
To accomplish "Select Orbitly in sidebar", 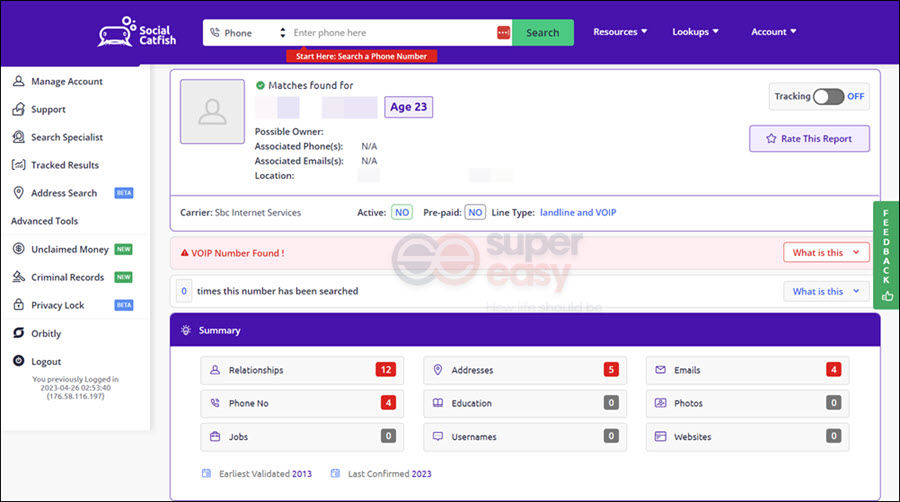I will 46,333.
